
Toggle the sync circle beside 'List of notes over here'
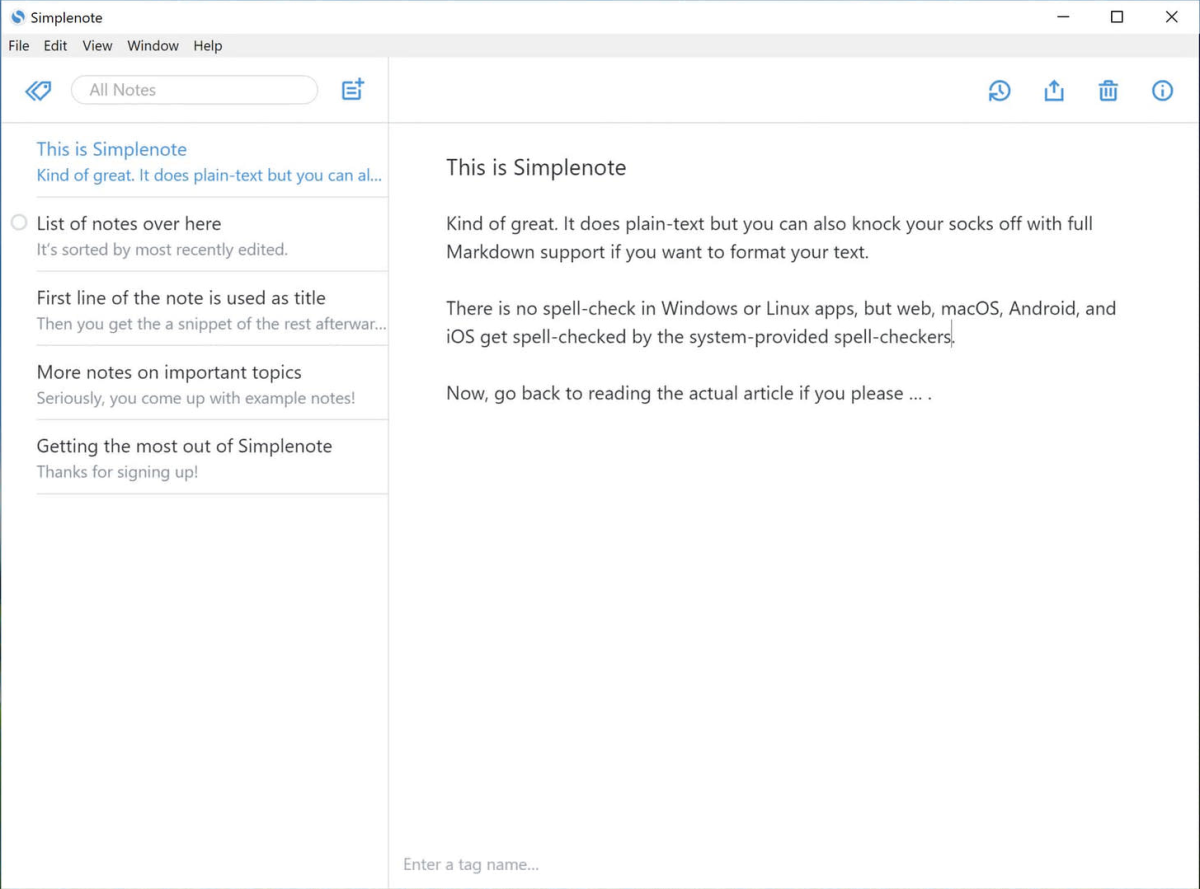[x=18, y=222]
